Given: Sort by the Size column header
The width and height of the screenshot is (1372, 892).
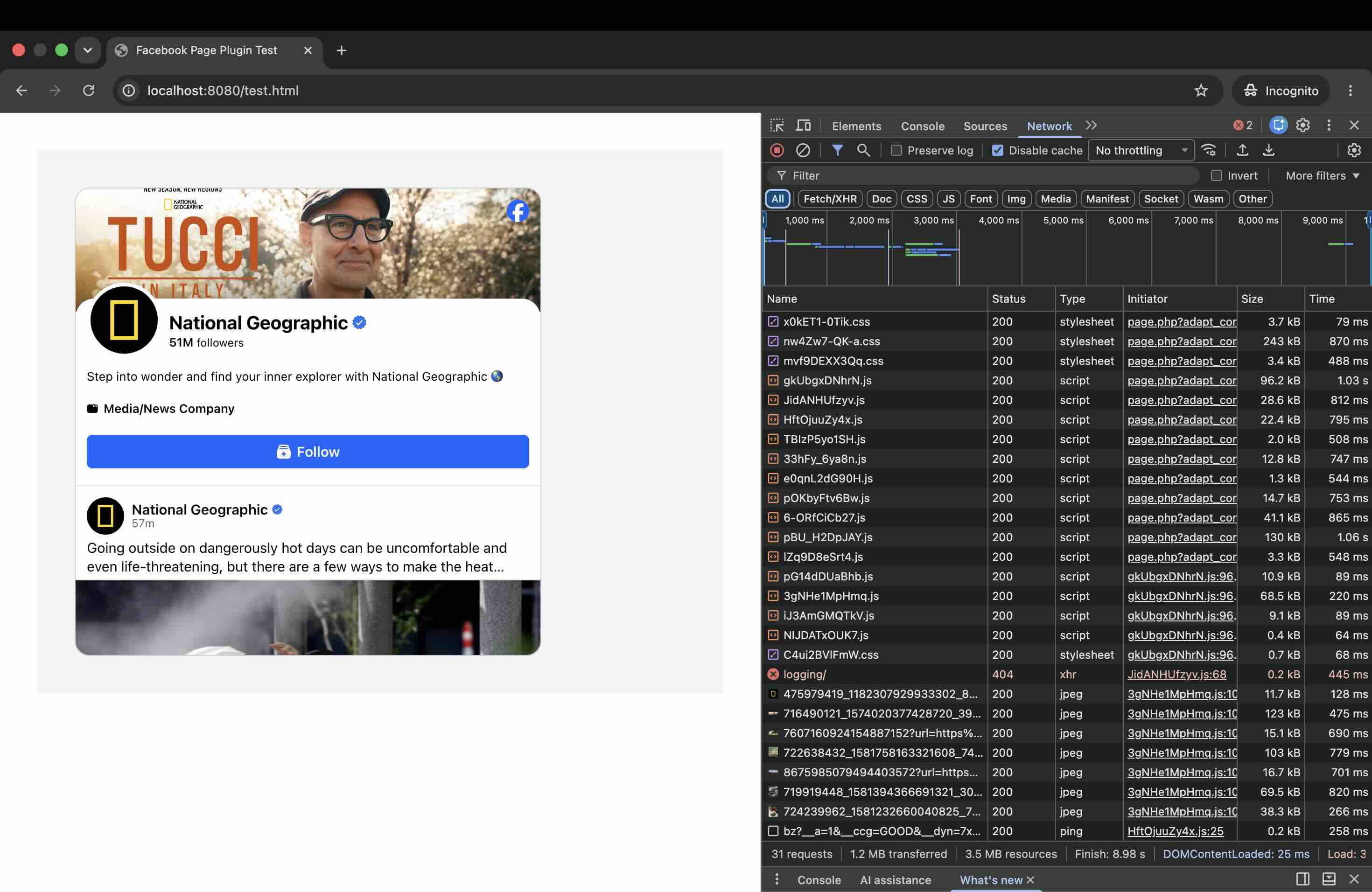Looking at the screenshot, I should [1270, 299].
